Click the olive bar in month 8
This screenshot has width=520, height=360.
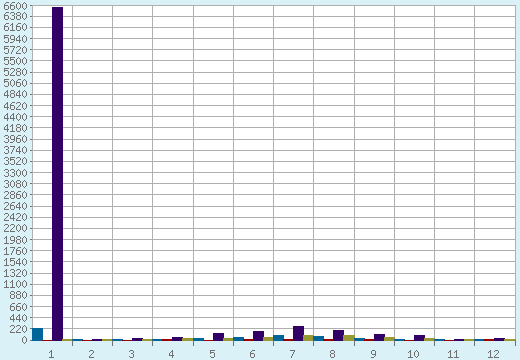[x=349, y=338]
